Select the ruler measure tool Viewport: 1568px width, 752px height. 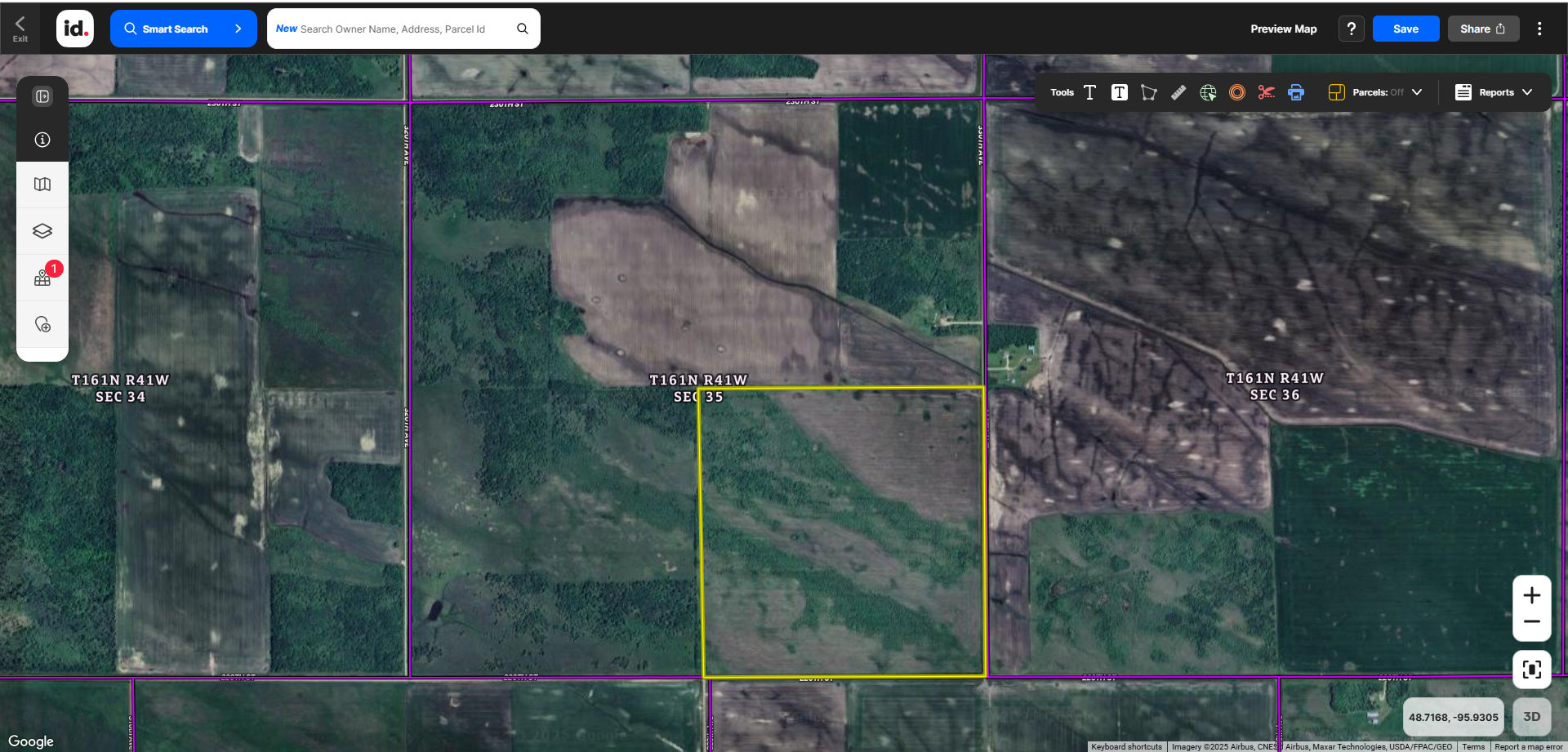(1178, 92)
